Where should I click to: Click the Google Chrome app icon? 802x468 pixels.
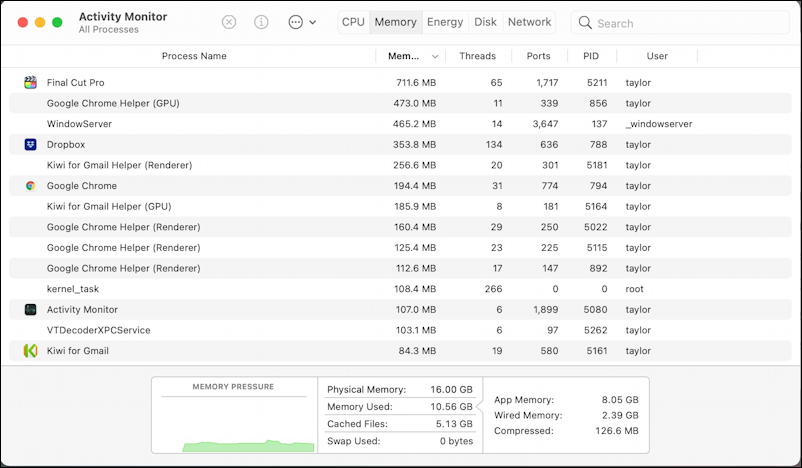(x=31, y=186)
